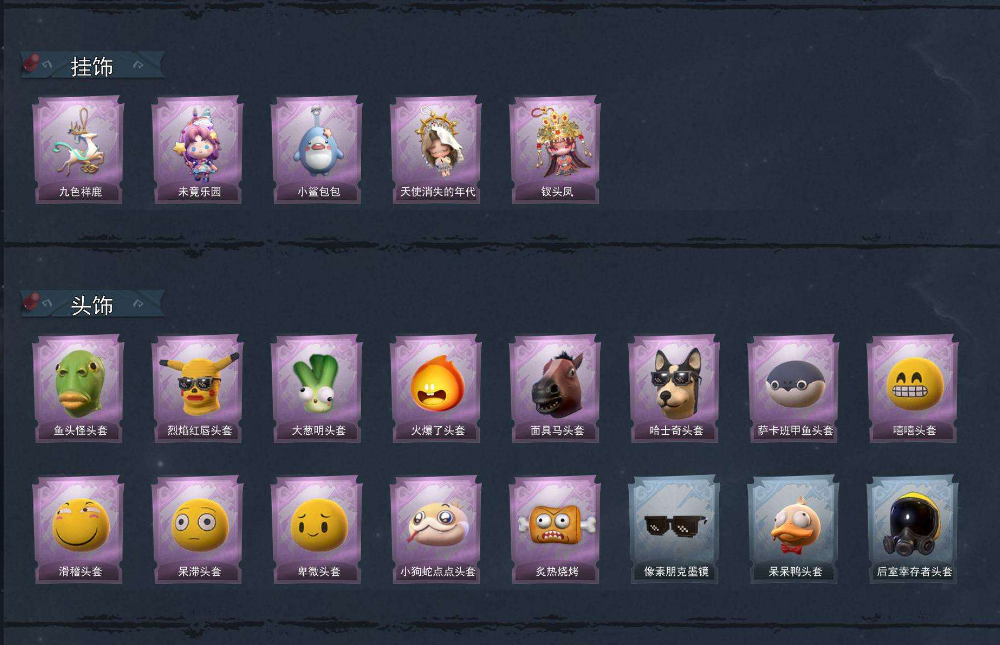Select the 呆滞头套 blank stare headgear

198,530
